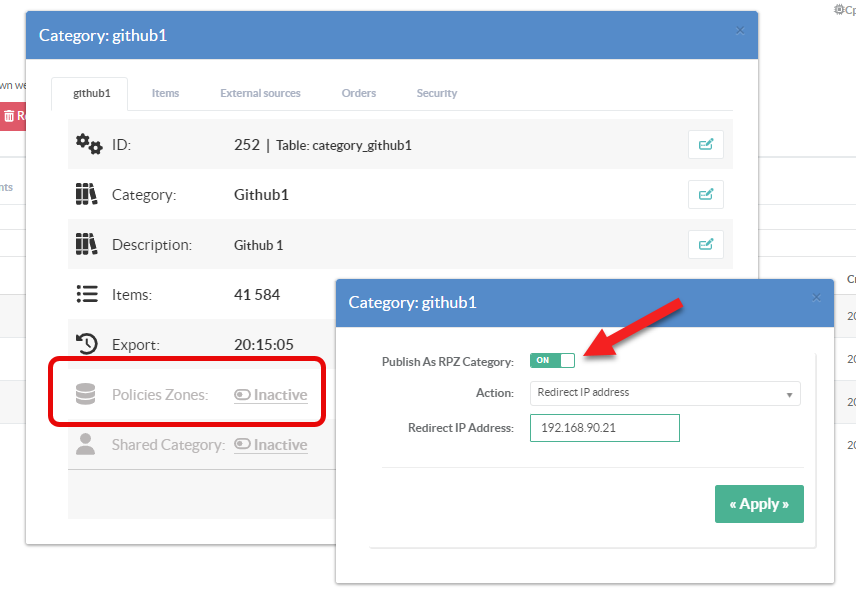Turn off Publish As RPZ Category switch

(552, 360)
